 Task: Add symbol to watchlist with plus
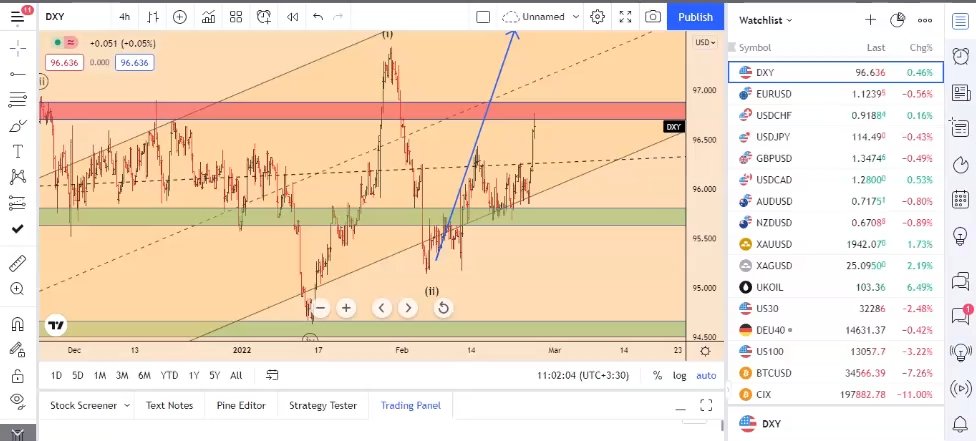(x=870, y=19)
